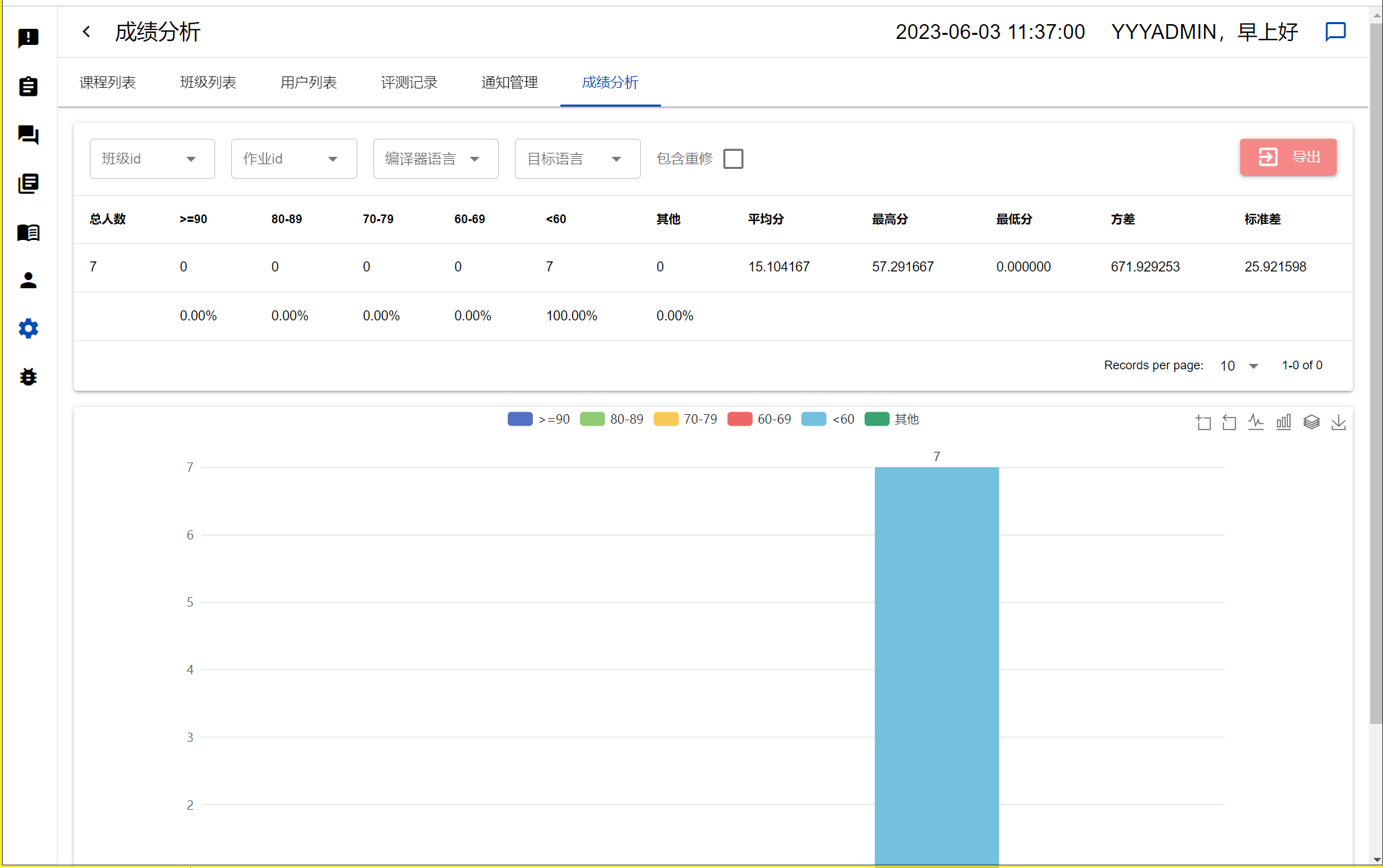This screenshot has height=868, width=1383.
Task: Switch chart to bar chart view
Action: (1283, 422)
